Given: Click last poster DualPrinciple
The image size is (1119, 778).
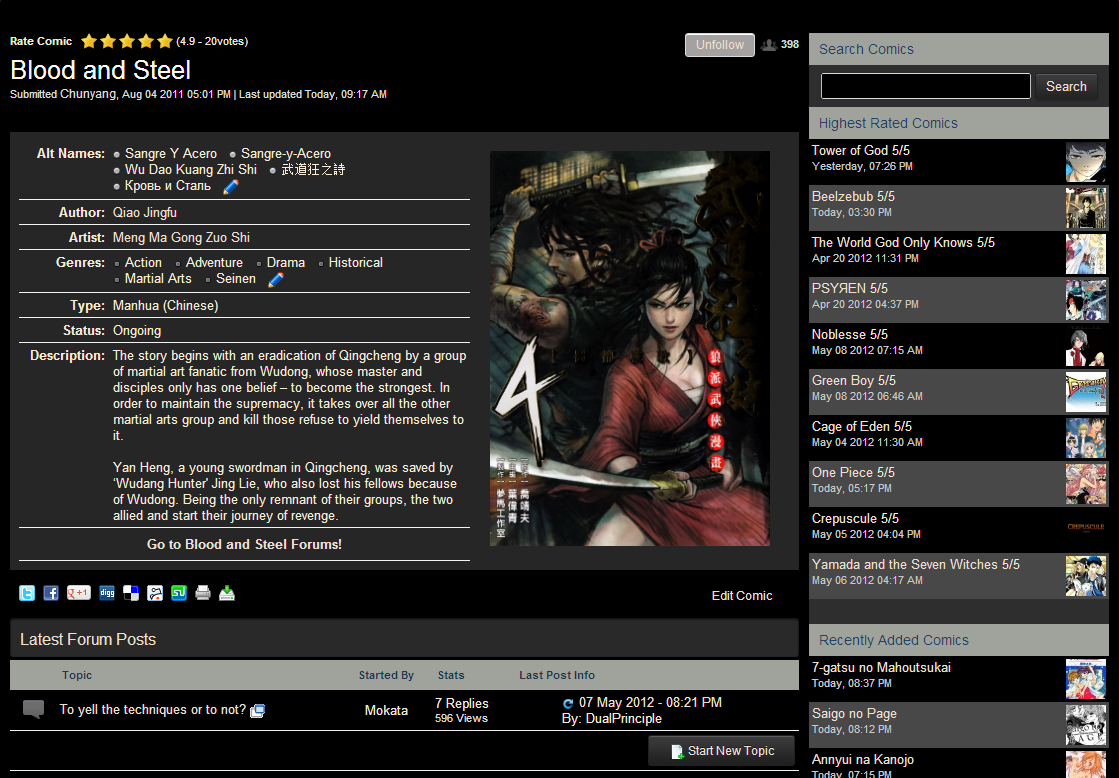Looking at the screenshot, I should coord(624,719).
